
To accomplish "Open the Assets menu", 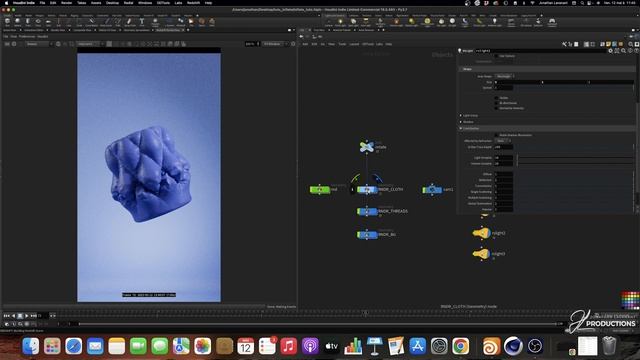I will [x=96, y=2].
